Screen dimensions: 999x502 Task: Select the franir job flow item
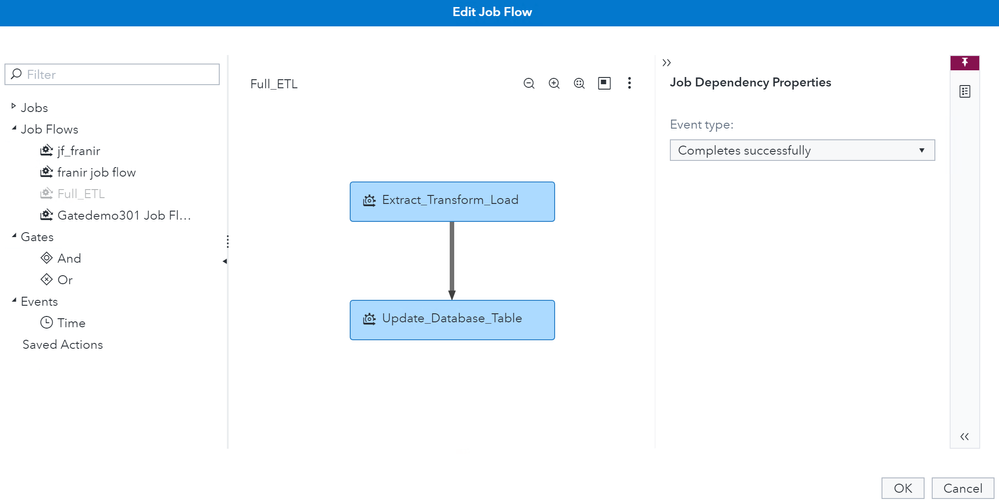[96, 172]
